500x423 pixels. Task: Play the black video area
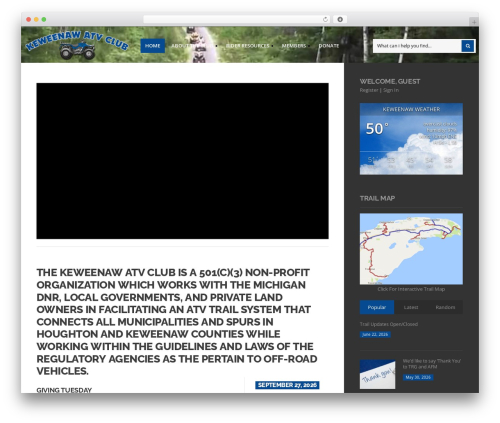tap(182, 161)
